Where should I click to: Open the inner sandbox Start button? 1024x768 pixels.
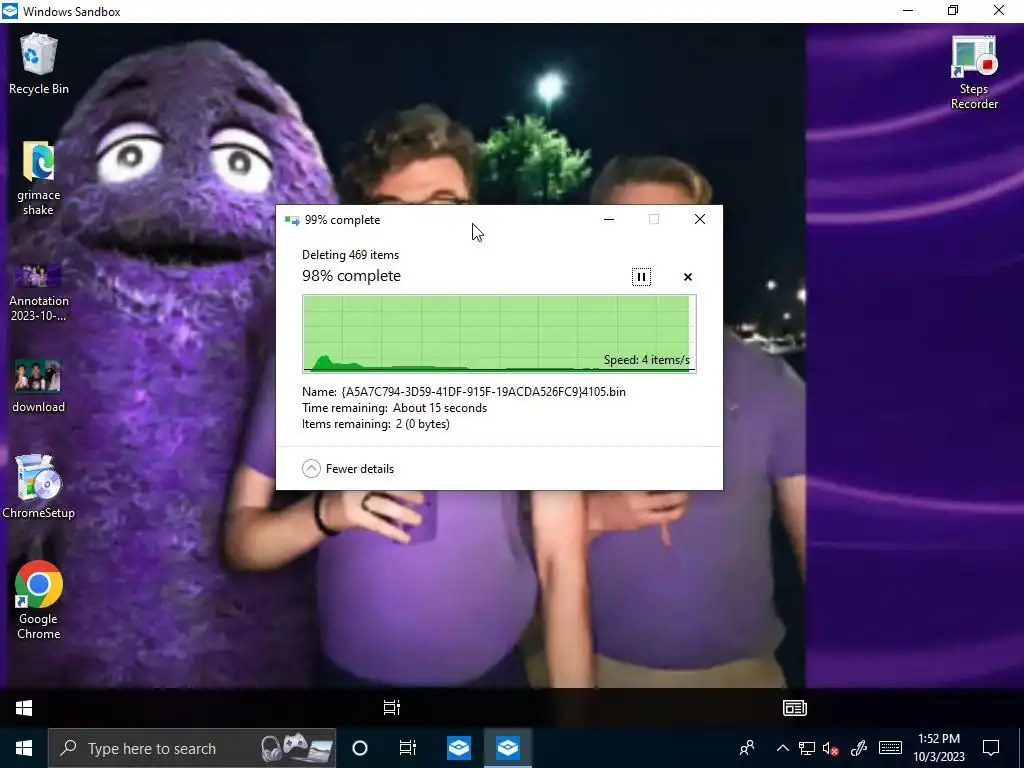click(x=24, y=707)
